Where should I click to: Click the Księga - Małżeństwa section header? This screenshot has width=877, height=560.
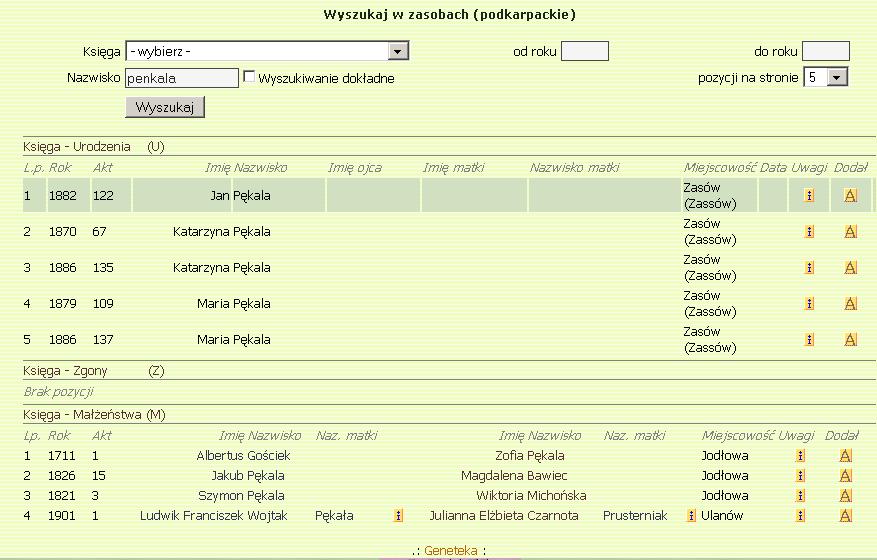coord(94,415)
